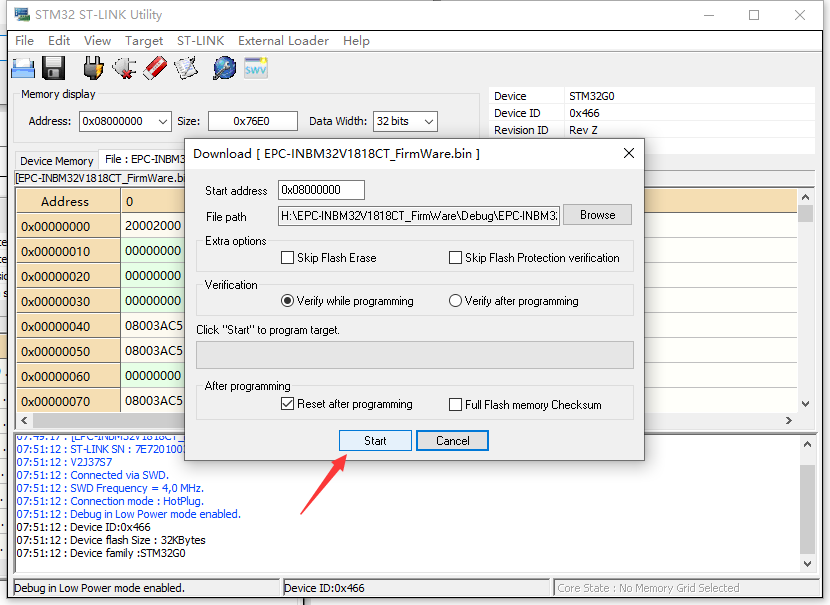Click Browse to choose firmware file

[597, 215]
